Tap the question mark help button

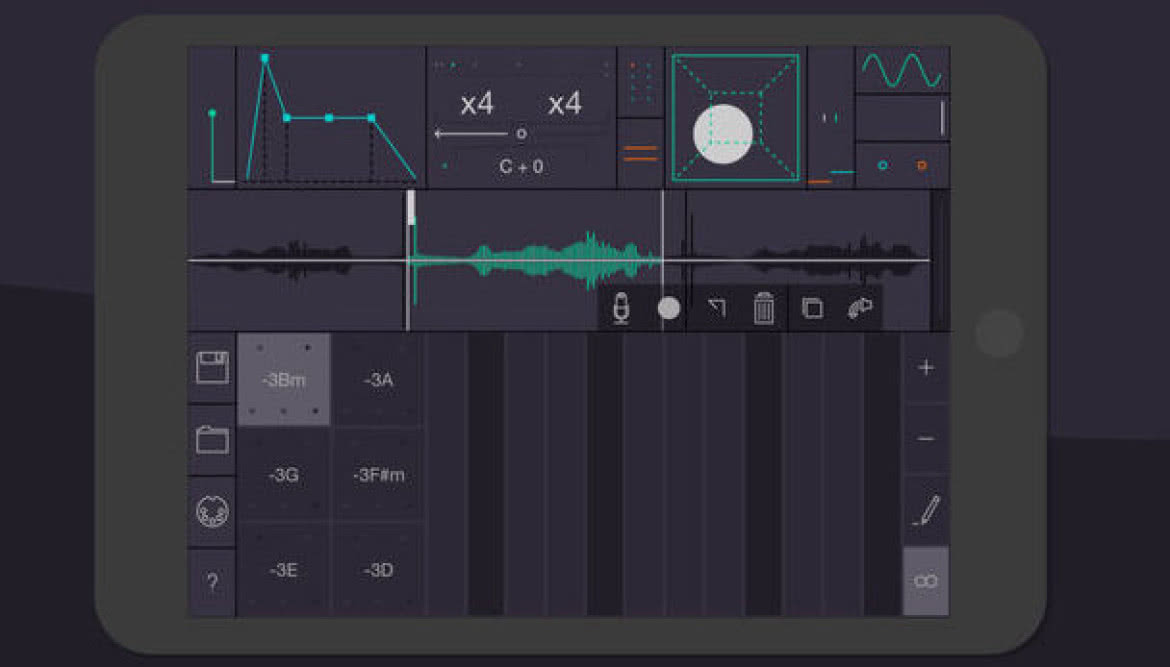(212, 582)
